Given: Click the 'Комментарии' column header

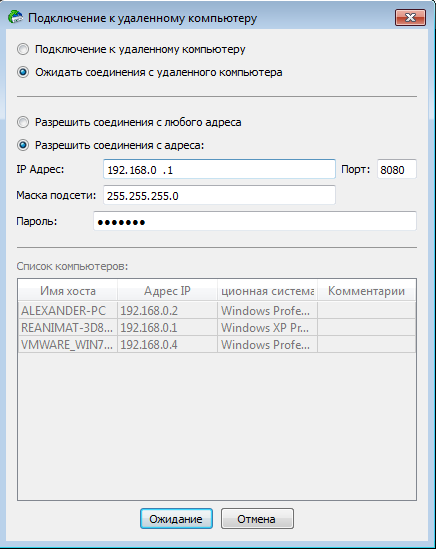Looking at the screenshot, I should [367, 291].
